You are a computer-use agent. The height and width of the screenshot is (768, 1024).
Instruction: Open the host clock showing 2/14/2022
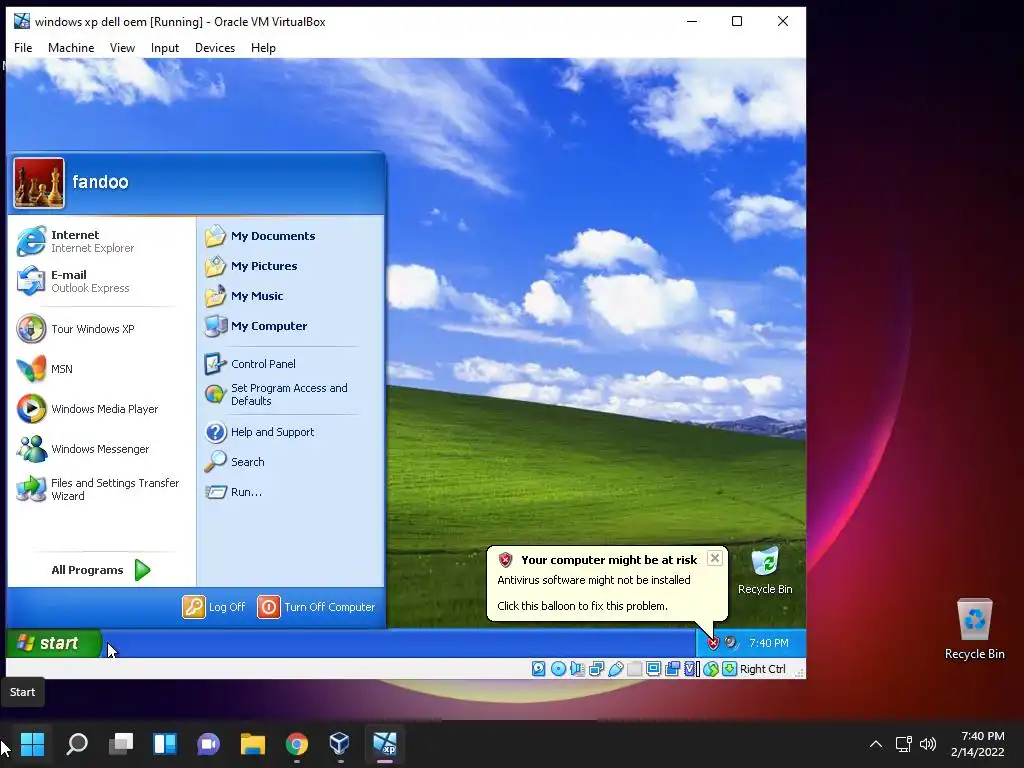pyautogui.click(x=978, y=744)
